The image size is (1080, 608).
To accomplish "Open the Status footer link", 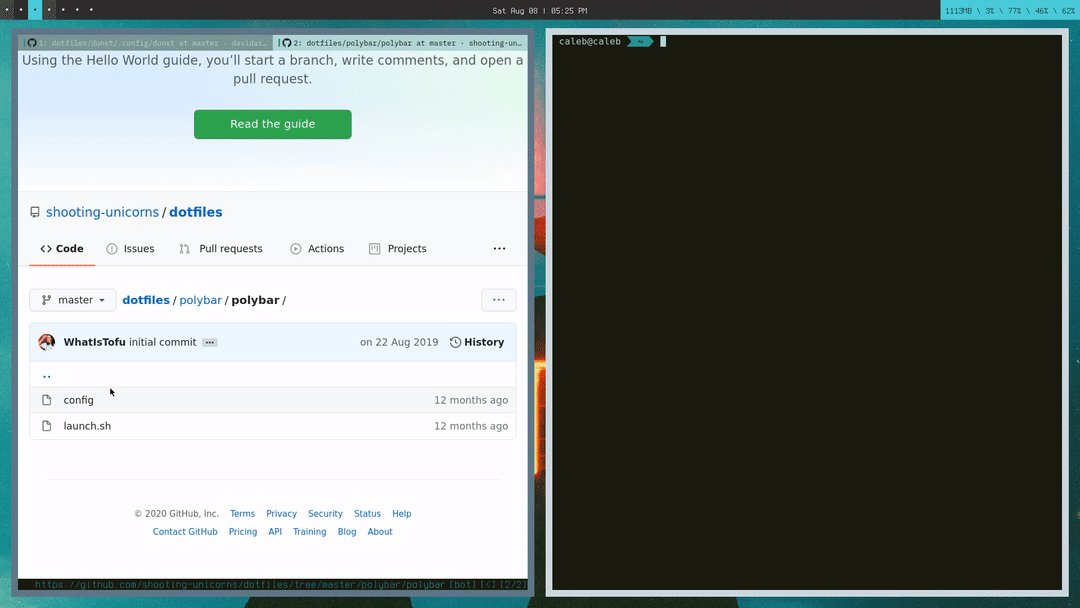I will pyautogui.click(x=367, y=514).
